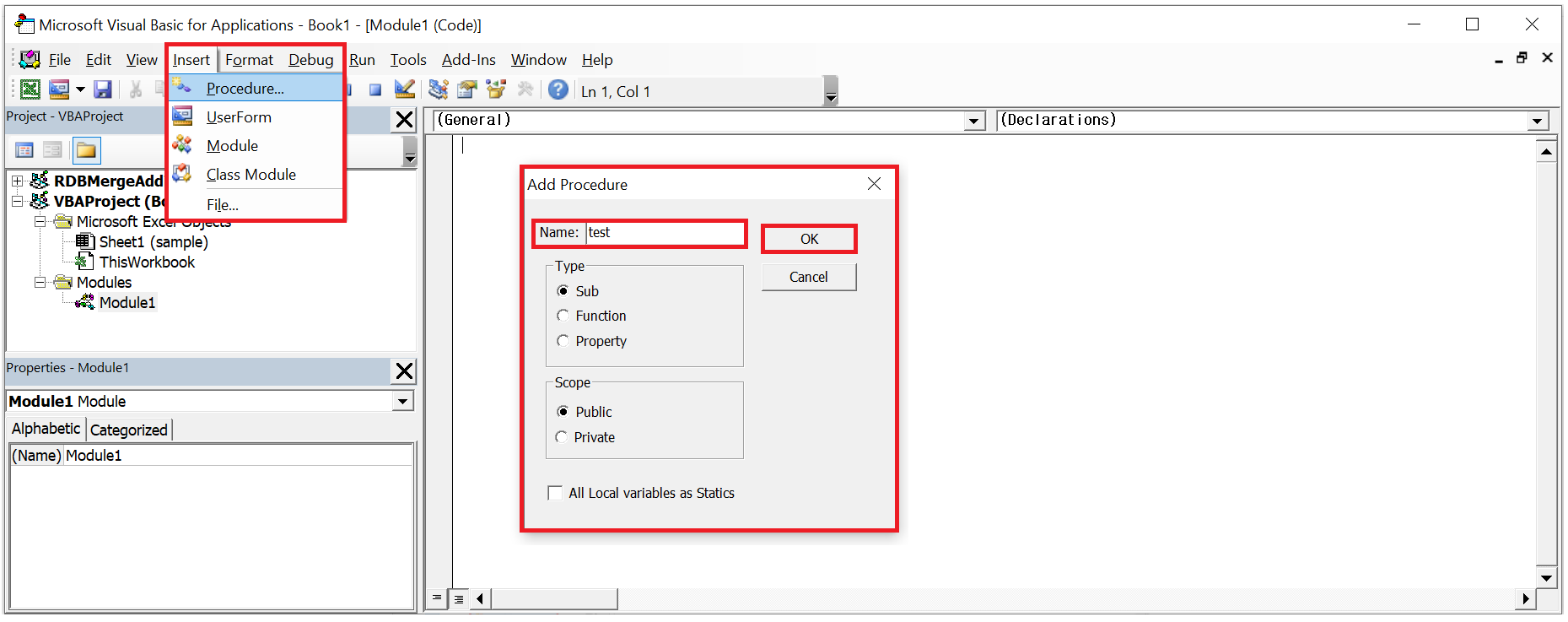Open the Format menu
This screenshot has width=1568, height=622.
pos(249,60)
